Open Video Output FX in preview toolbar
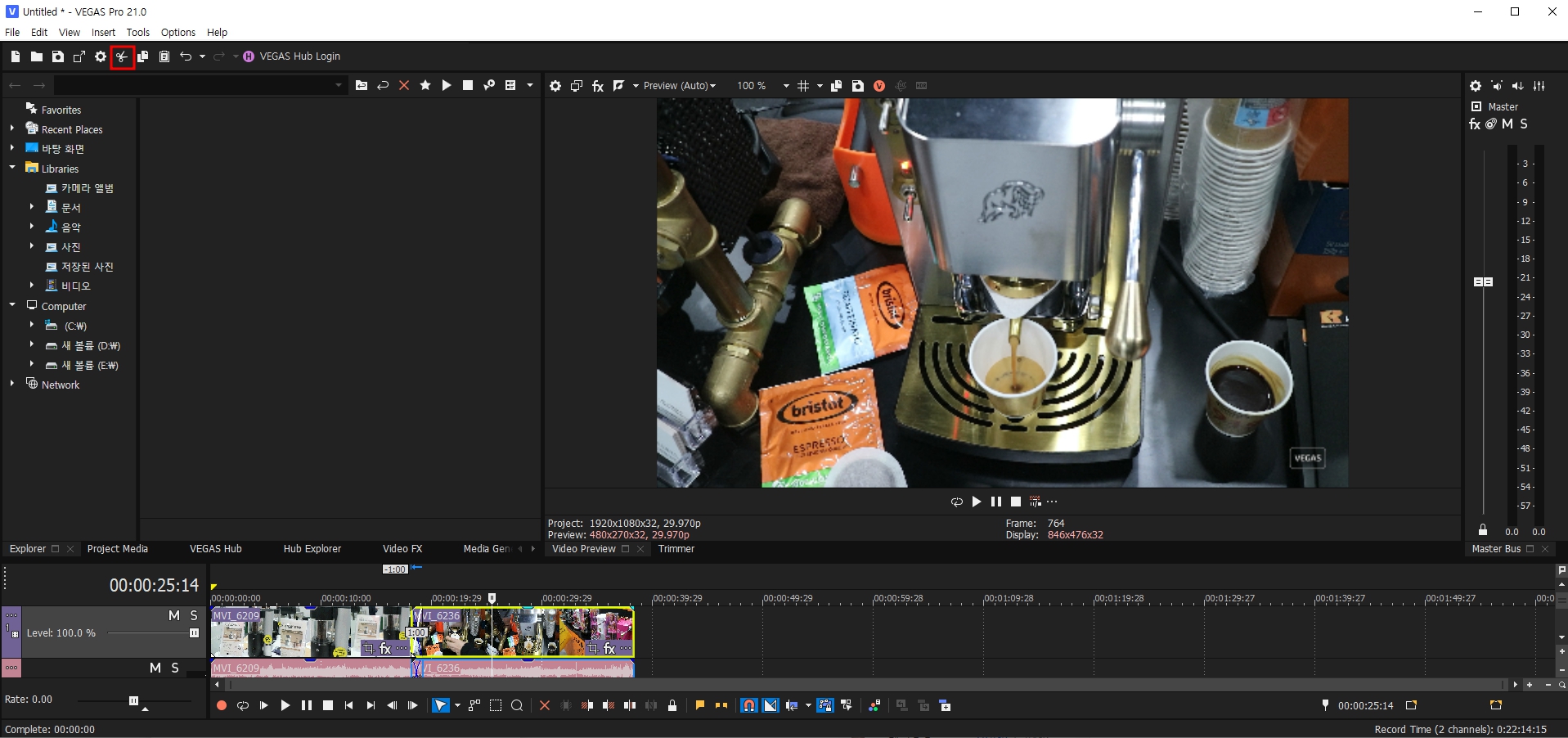 tap(598, 86)
